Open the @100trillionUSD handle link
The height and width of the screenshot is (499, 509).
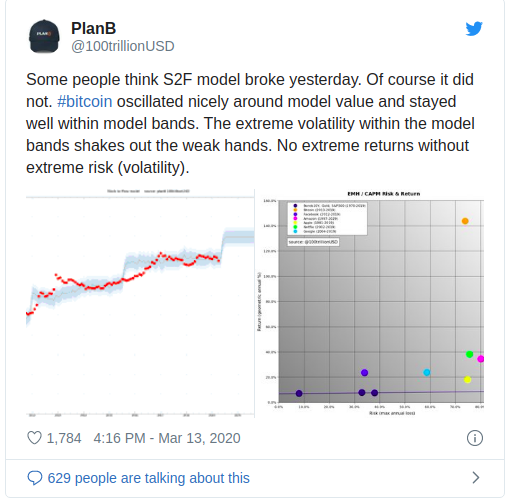point(123,46)
